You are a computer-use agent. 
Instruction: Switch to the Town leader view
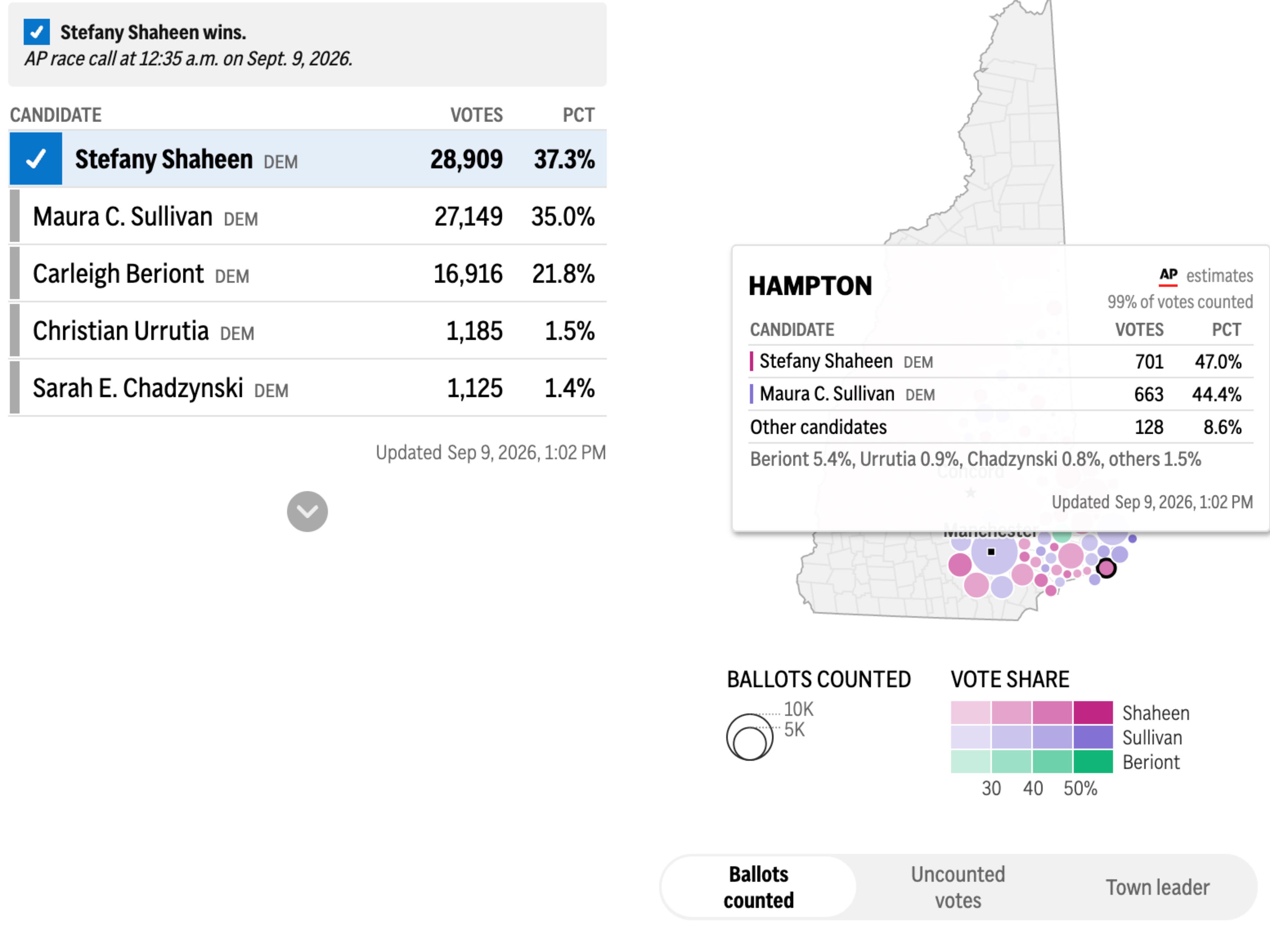[x=1157, y=887]
